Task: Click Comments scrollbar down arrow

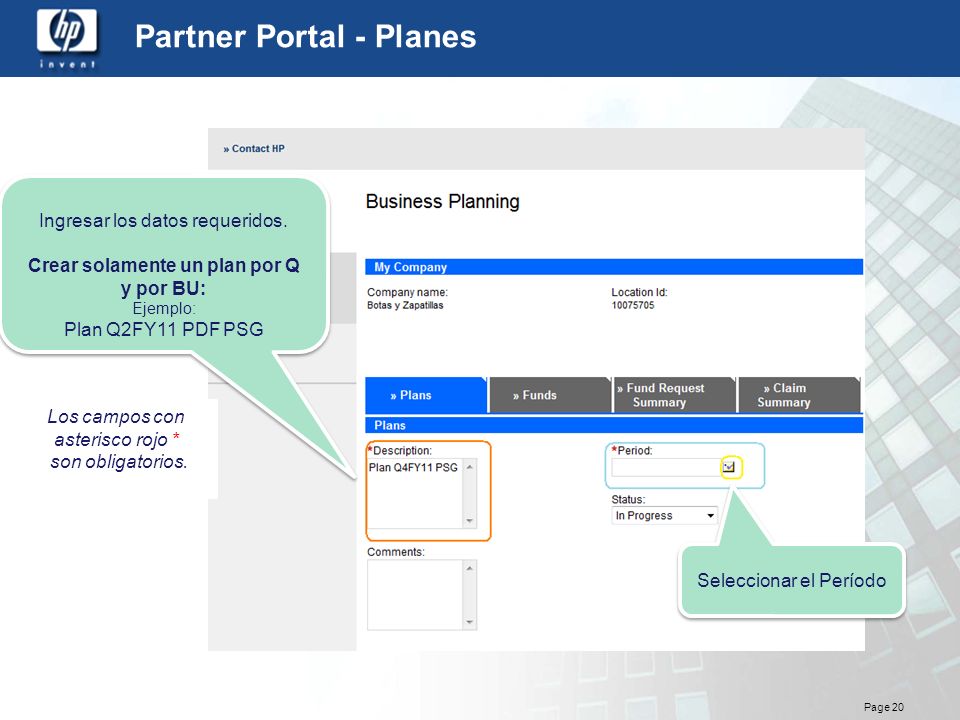Action: tap(470, 623)
